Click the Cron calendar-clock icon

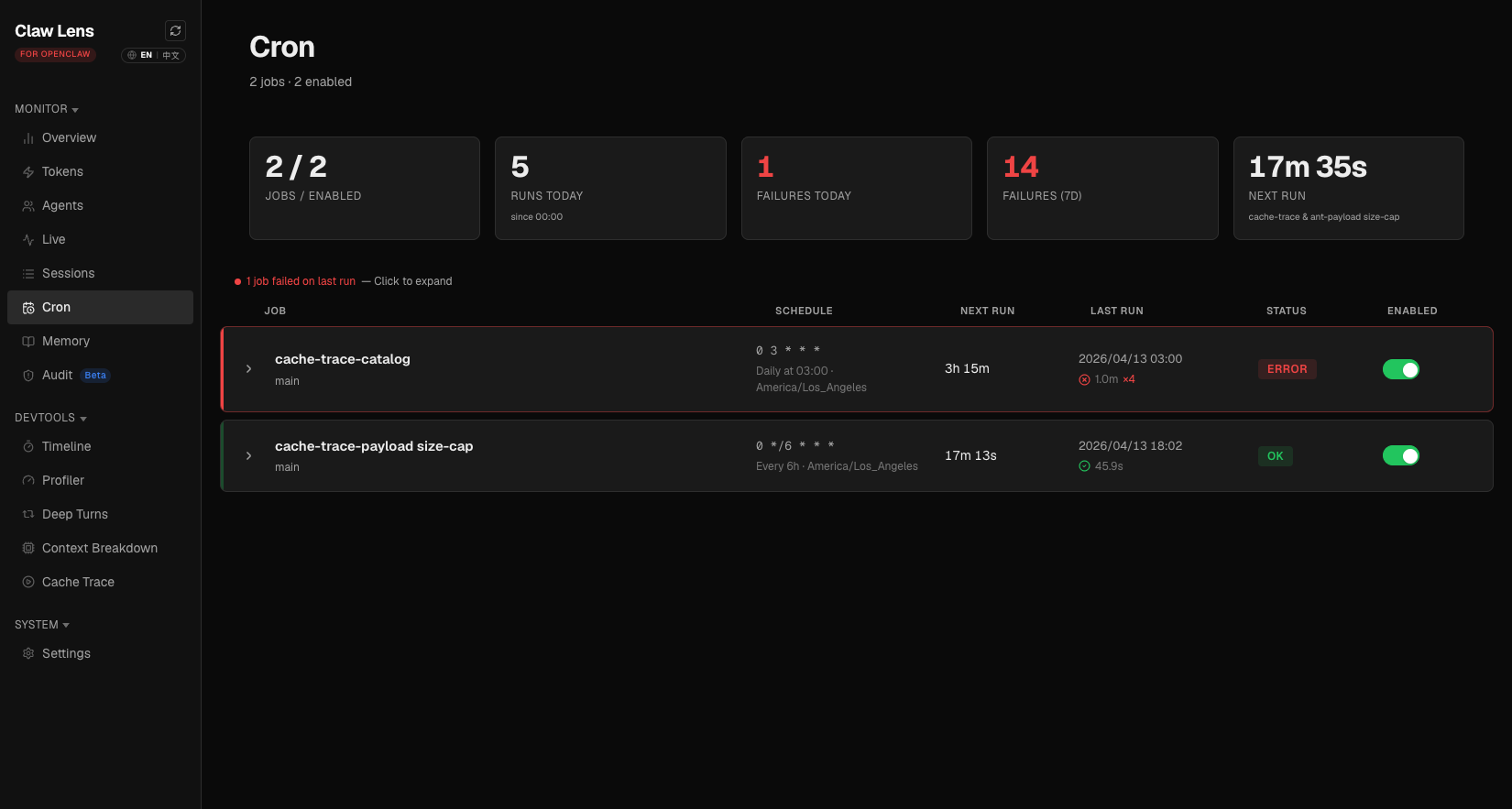(x=28, y=308)
